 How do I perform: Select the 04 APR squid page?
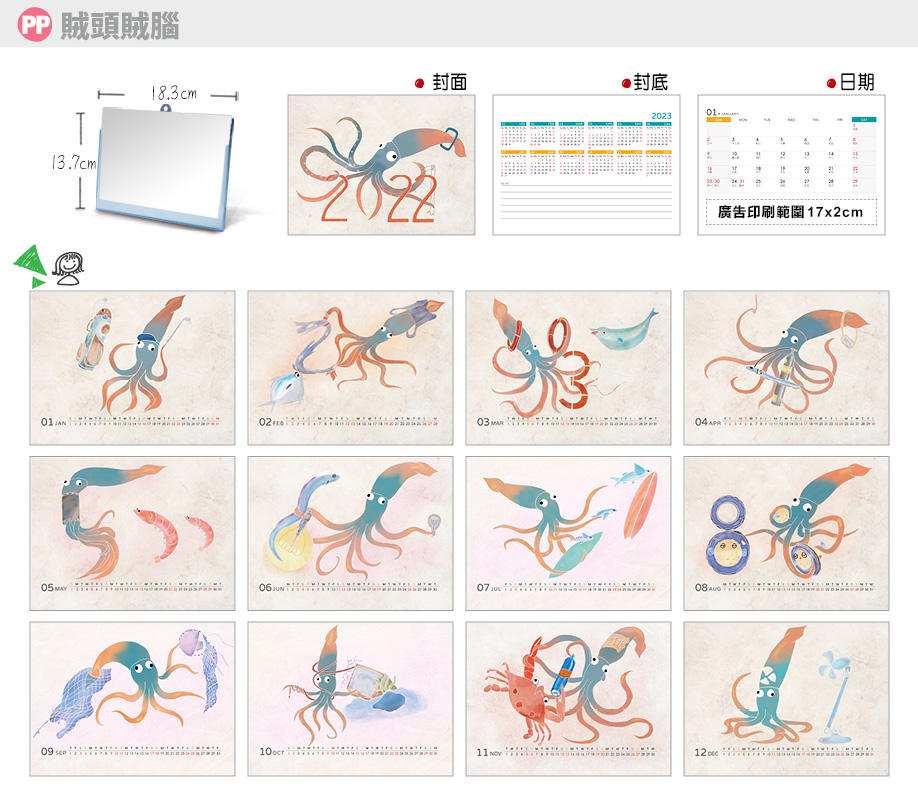click(x=786, y=367)
